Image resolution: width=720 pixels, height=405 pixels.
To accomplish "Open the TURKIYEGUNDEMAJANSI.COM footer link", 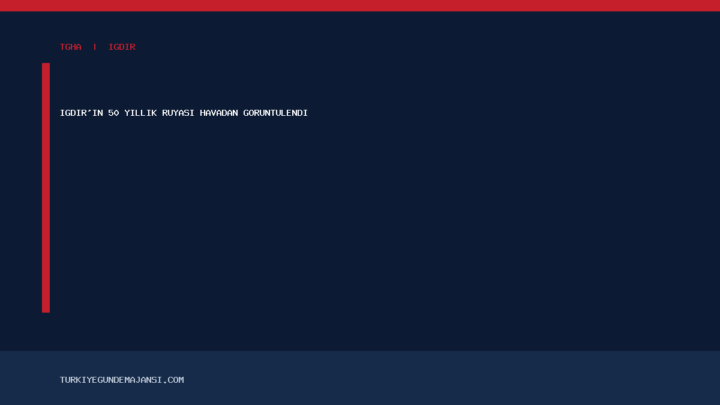I will coord(122,380).
